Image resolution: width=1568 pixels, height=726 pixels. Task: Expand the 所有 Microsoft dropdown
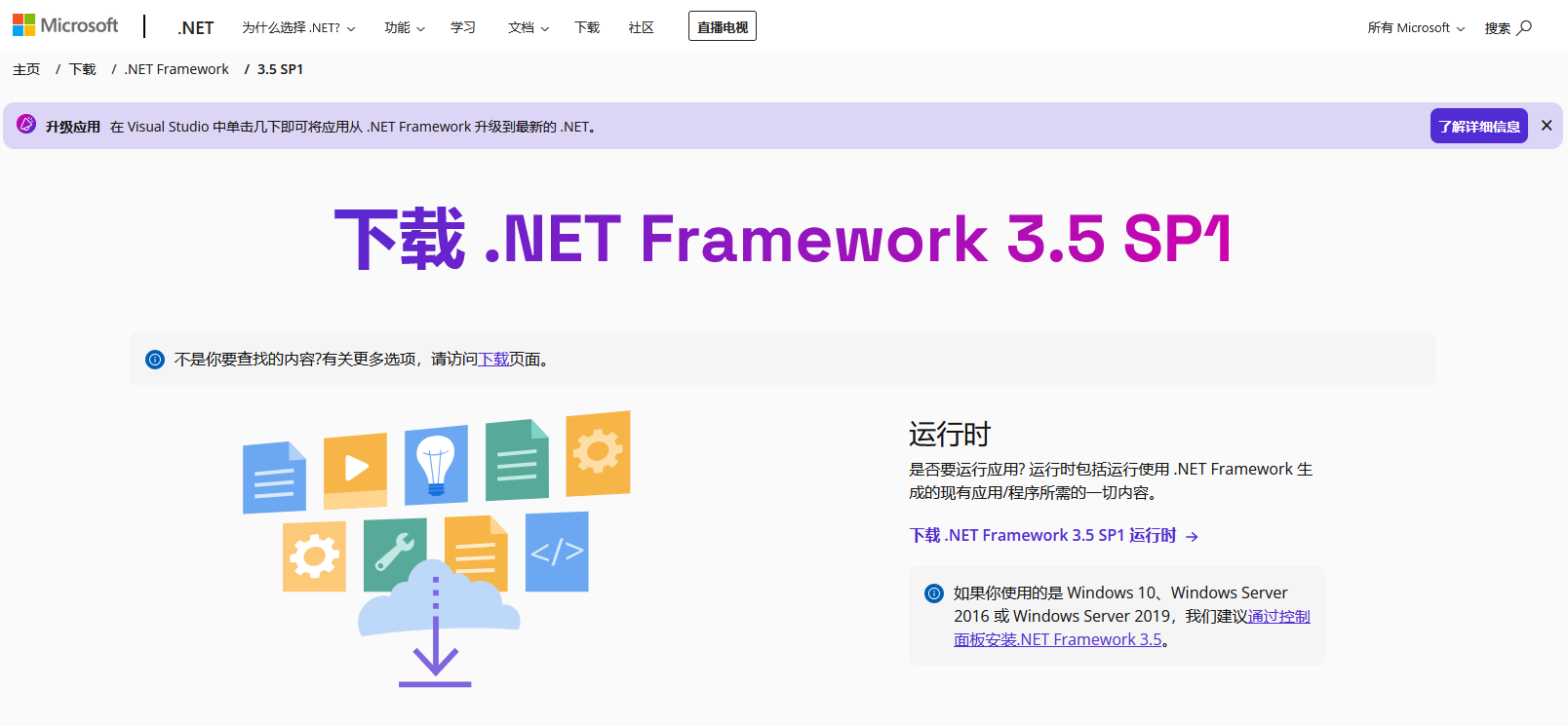click(x=1416, y=28)
